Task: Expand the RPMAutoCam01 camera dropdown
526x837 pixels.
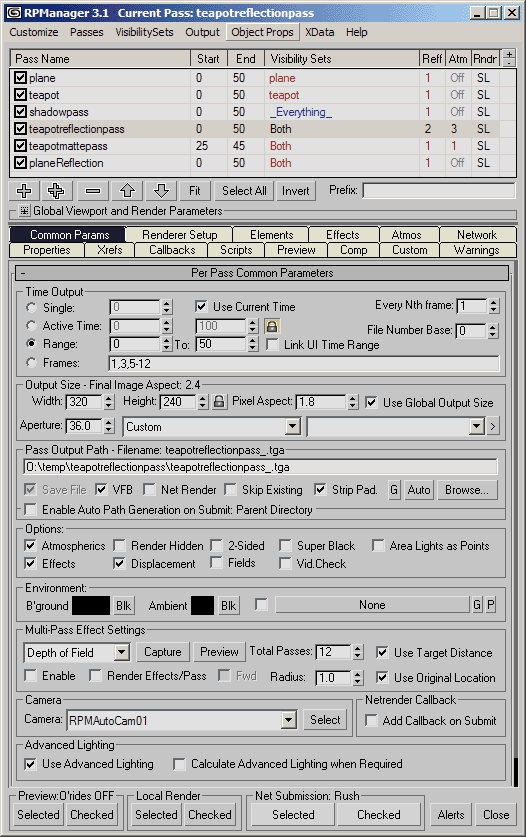Action: point(289,720)
